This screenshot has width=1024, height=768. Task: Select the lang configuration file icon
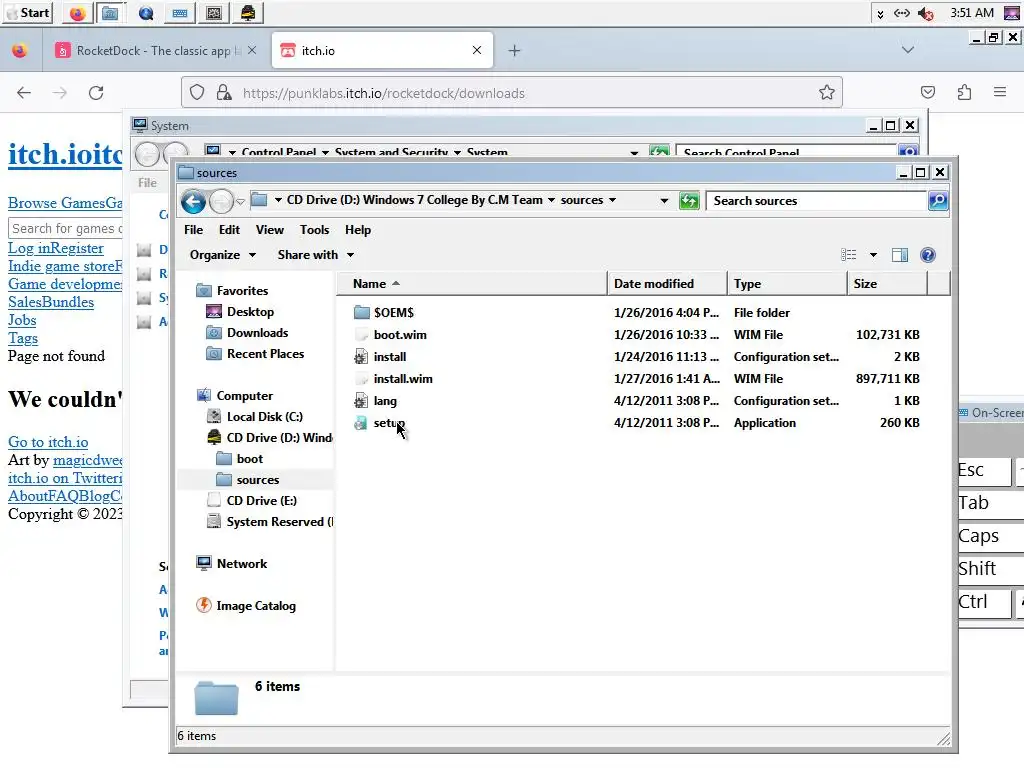pos(360,401)
